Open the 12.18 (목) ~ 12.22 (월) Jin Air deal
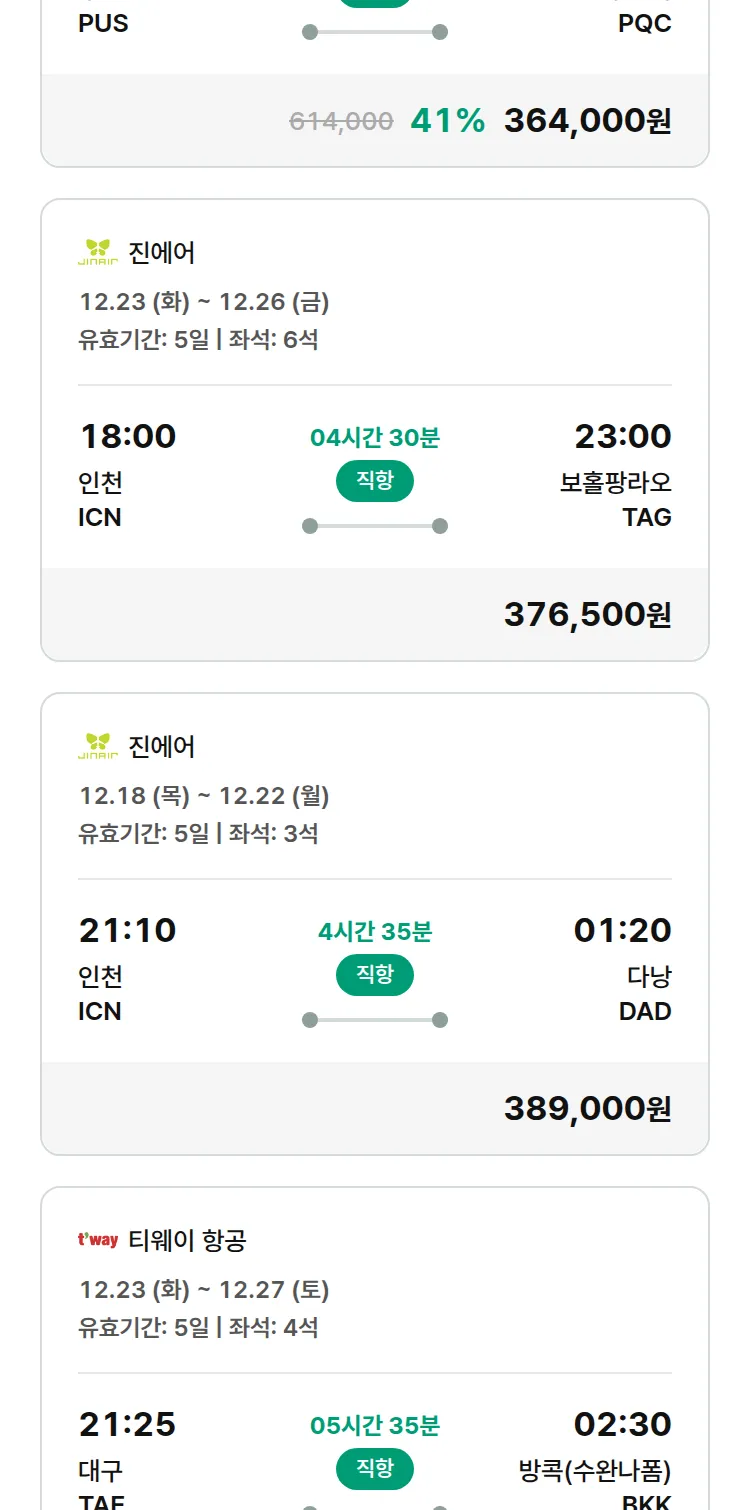 coord(204,796)
